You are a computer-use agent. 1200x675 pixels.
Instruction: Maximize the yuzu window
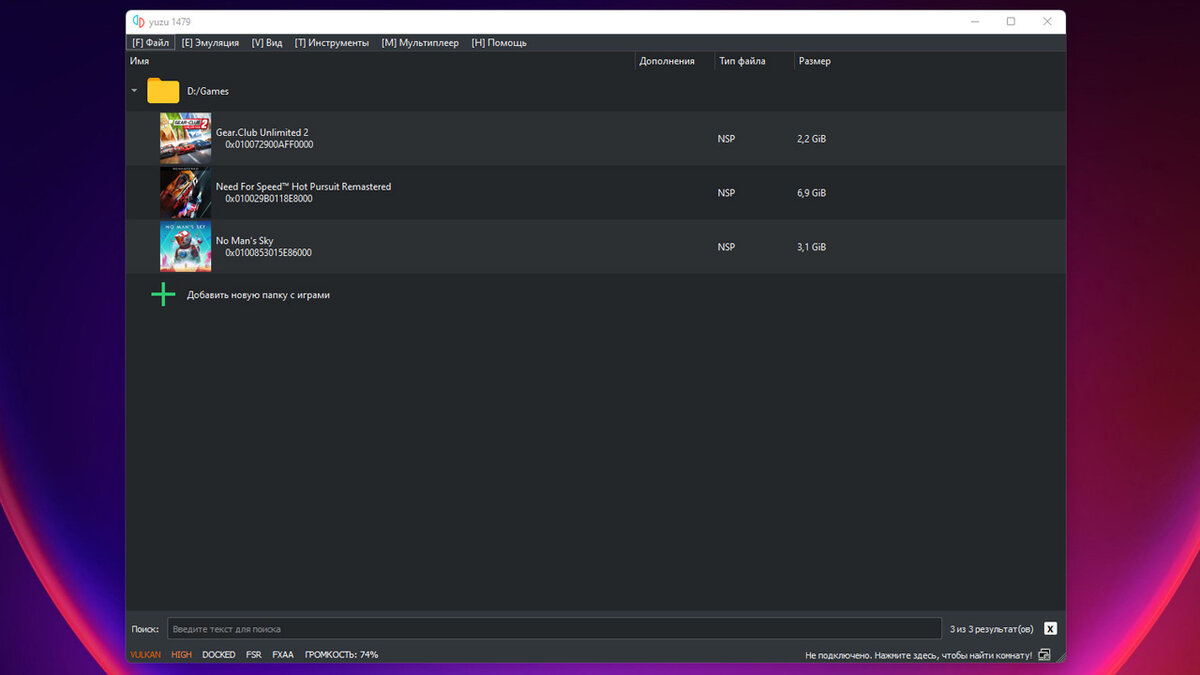pyautogui.click(x=1011, y=21)
